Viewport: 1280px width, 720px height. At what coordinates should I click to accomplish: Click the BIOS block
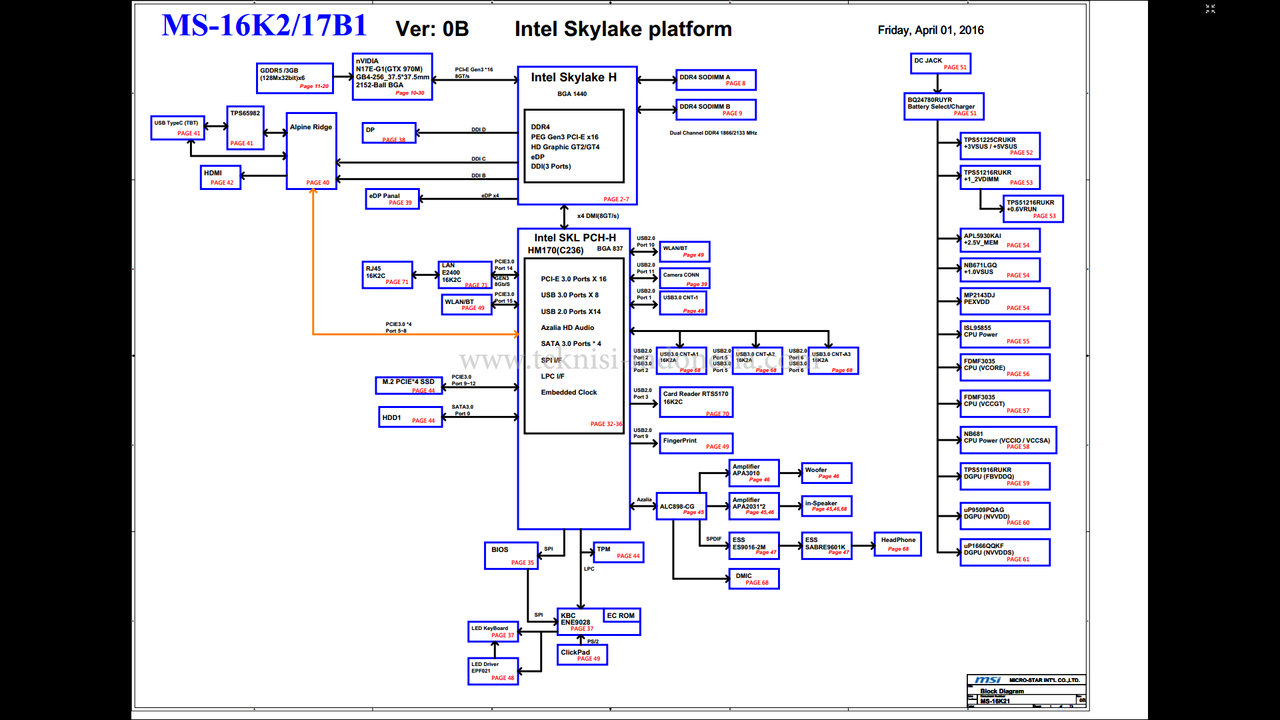click(511, 556)
